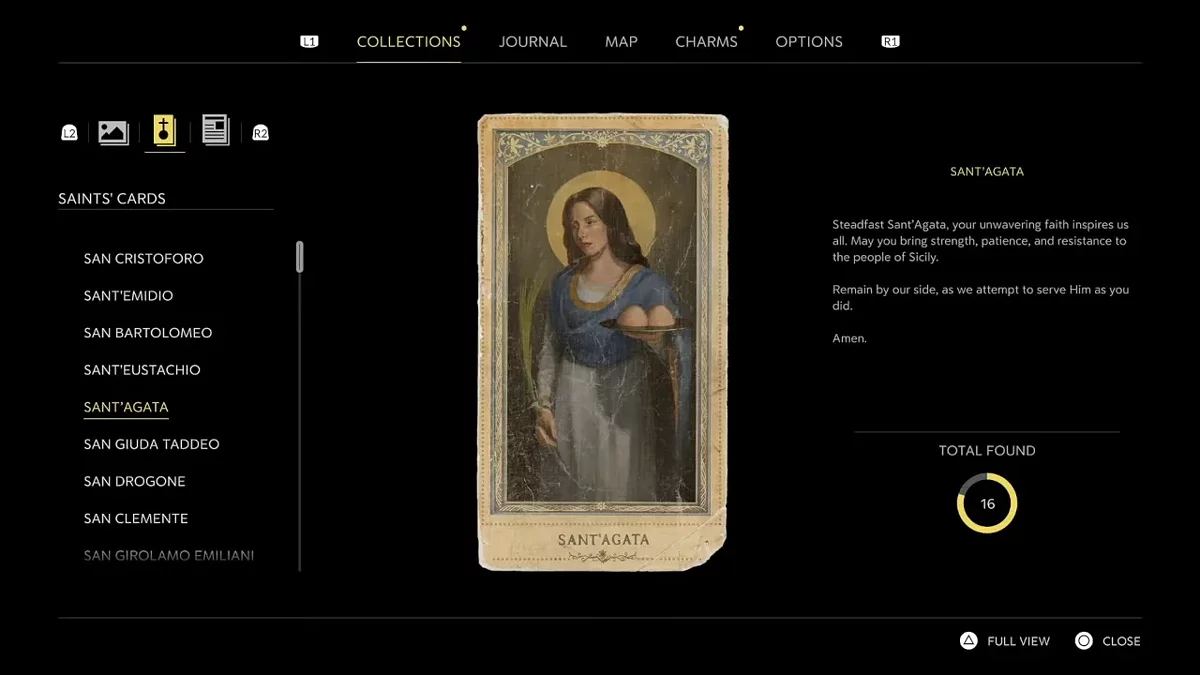Open the Charms tab
Screen dimensions: 1200x675
click(706, 42)
